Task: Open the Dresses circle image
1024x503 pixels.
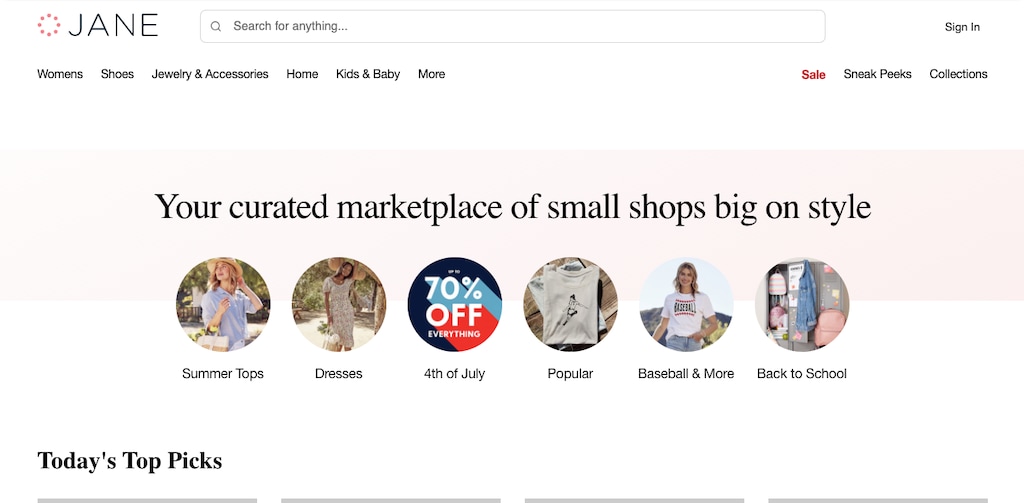Action: coord(339,304)
